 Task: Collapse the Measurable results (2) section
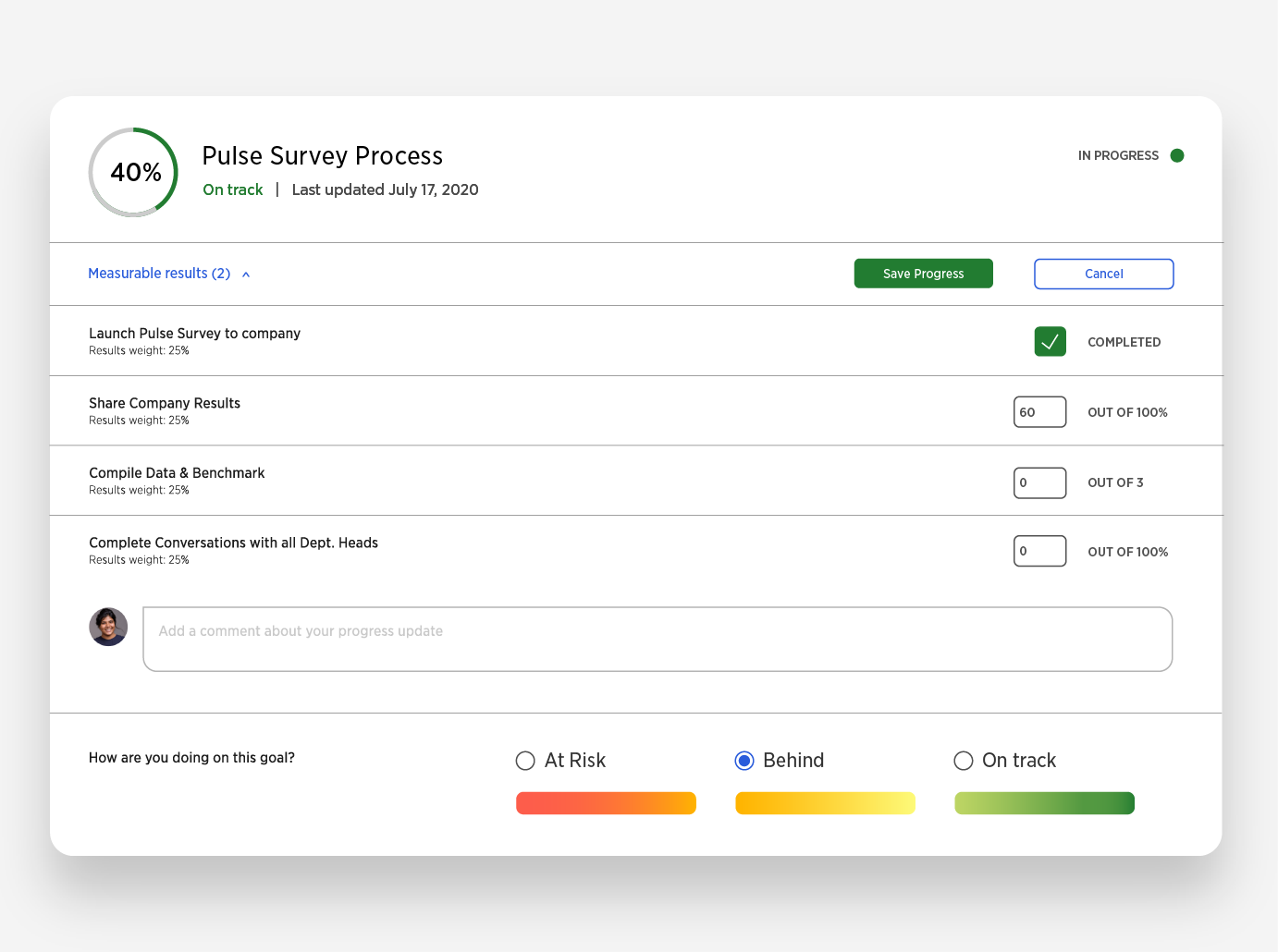pyautogui.click(x=169, y=274)
